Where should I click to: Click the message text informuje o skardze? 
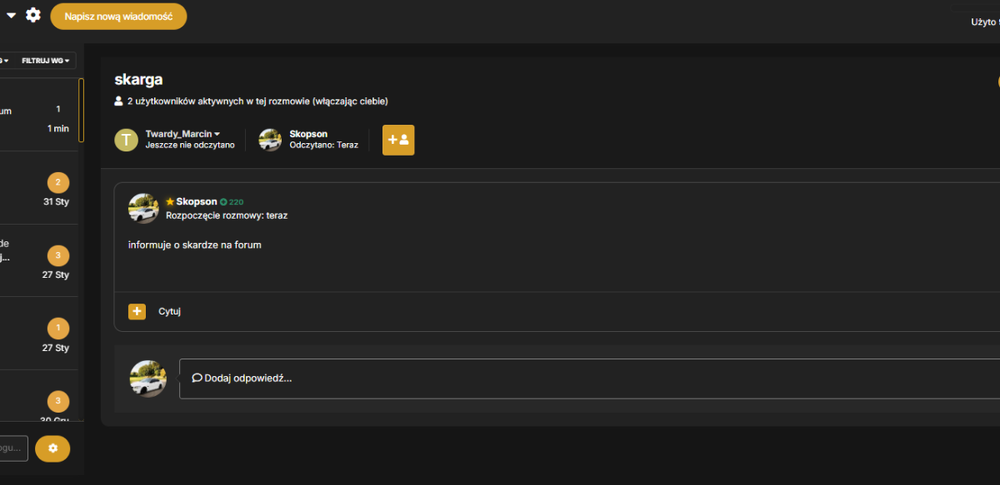click(195, 244)
